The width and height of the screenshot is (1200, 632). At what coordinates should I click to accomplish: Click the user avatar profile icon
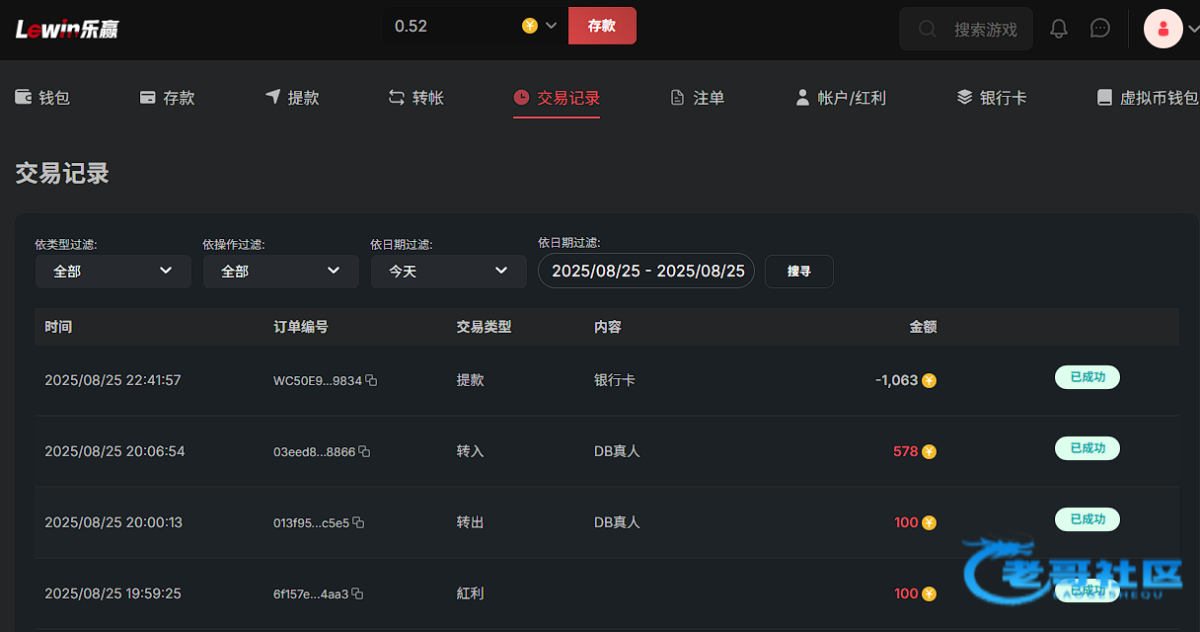tap(1162, 29)
